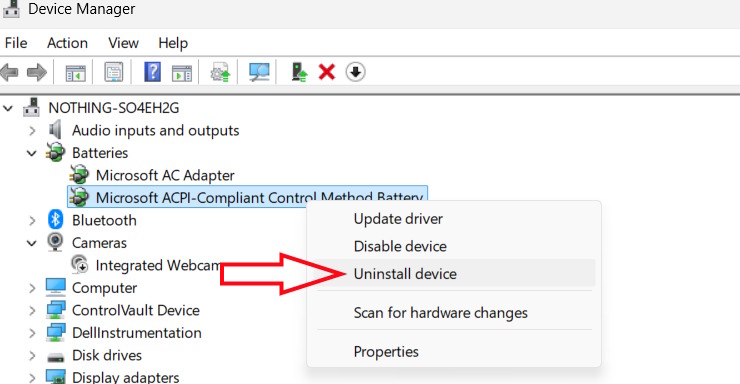Screen dimensions: 740x384
Task: Click the Back arrow toolbar icon
Action: point(9,73)
